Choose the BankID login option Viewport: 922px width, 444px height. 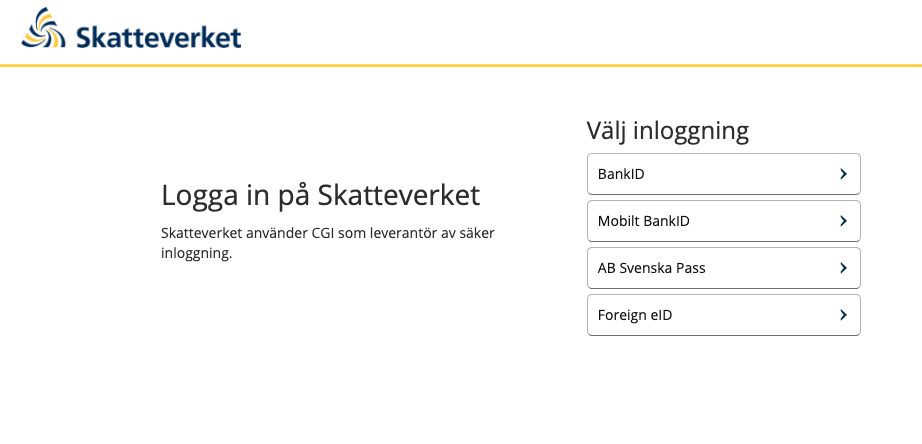coord(724,174)
